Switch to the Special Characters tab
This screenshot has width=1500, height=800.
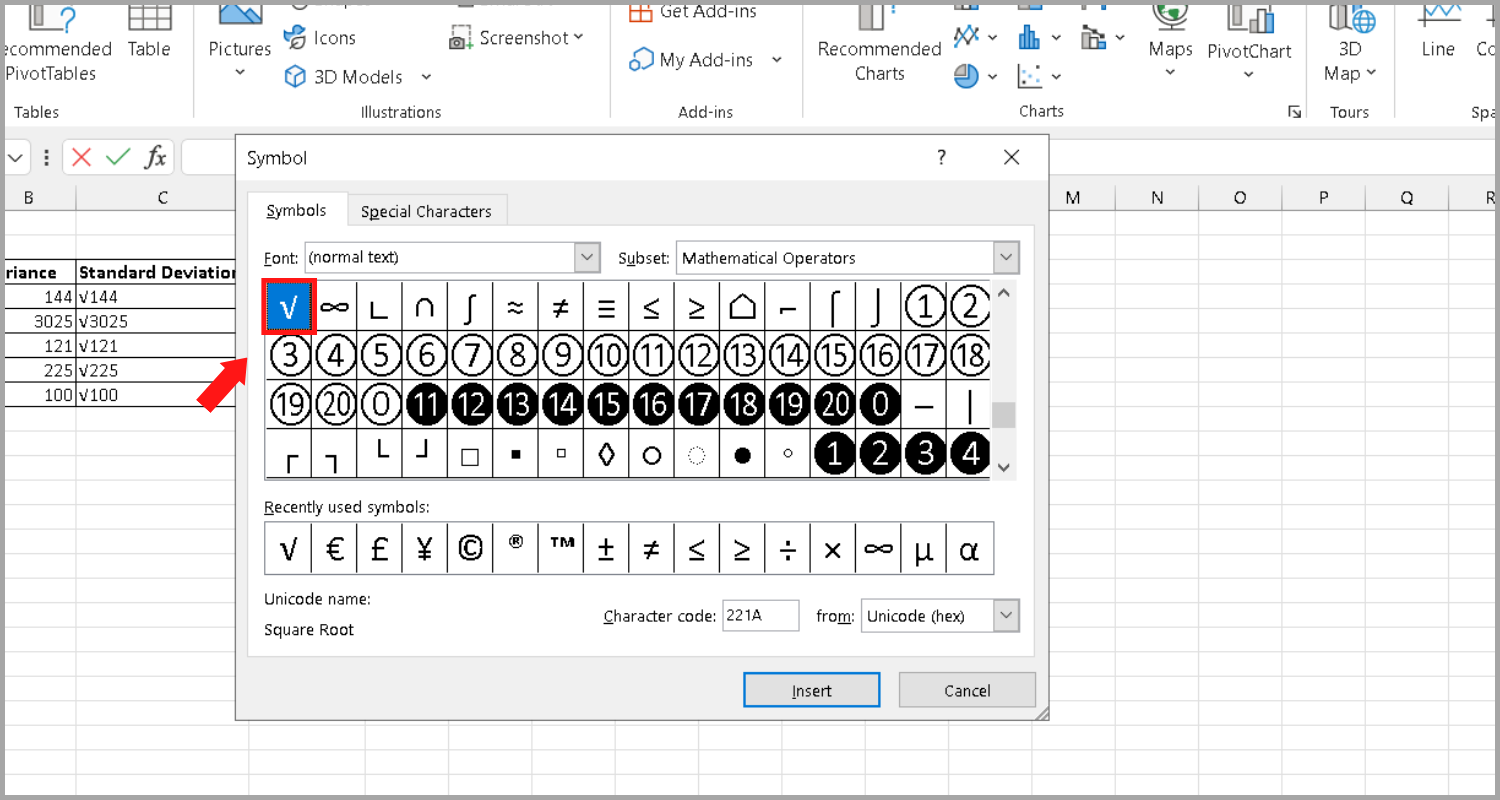coord(427,210)
